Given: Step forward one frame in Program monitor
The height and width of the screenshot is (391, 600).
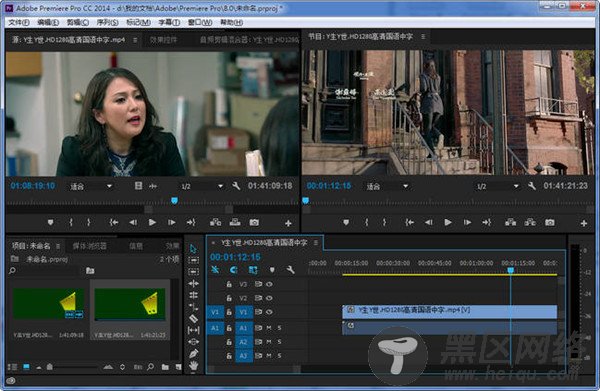Looking at the screenshot, I should tap(467, 222).
